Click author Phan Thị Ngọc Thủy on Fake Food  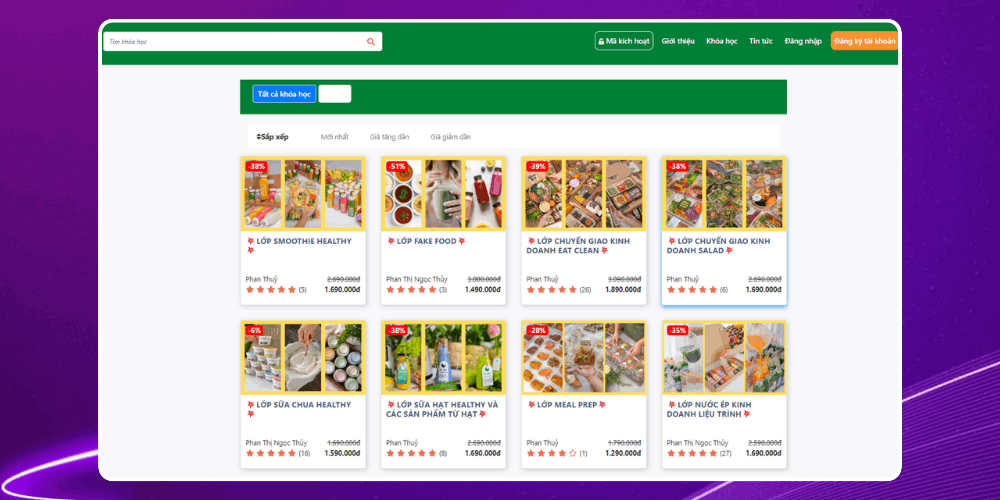[416, 279]
